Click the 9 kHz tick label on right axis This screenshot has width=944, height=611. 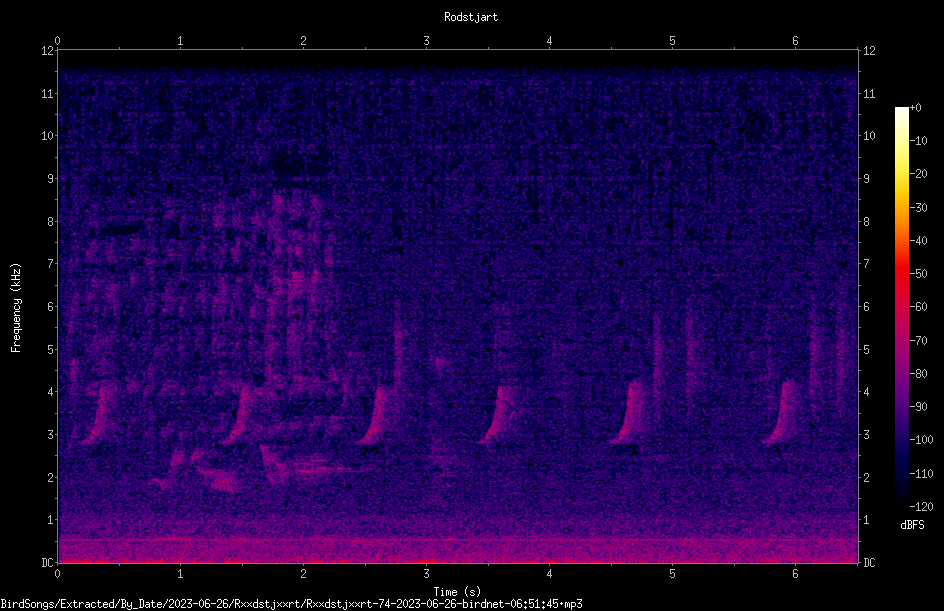pos(866,179)
